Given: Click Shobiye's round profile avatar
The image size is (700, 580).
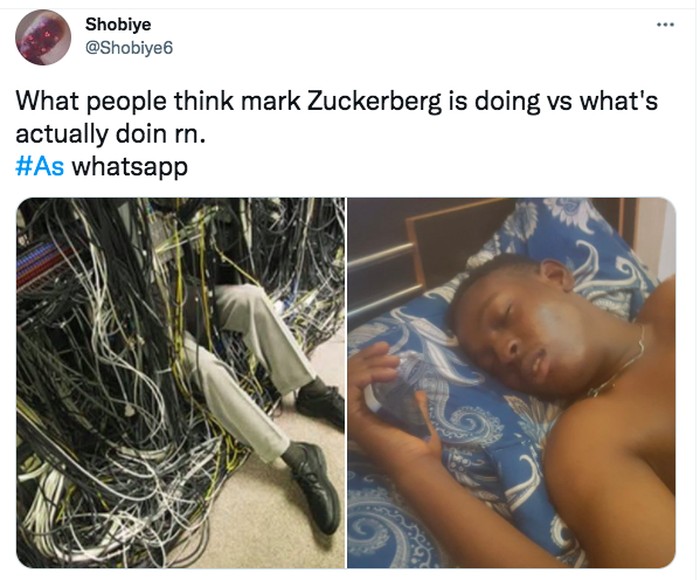Looking at the screenshot, I should tap(43, 38).
